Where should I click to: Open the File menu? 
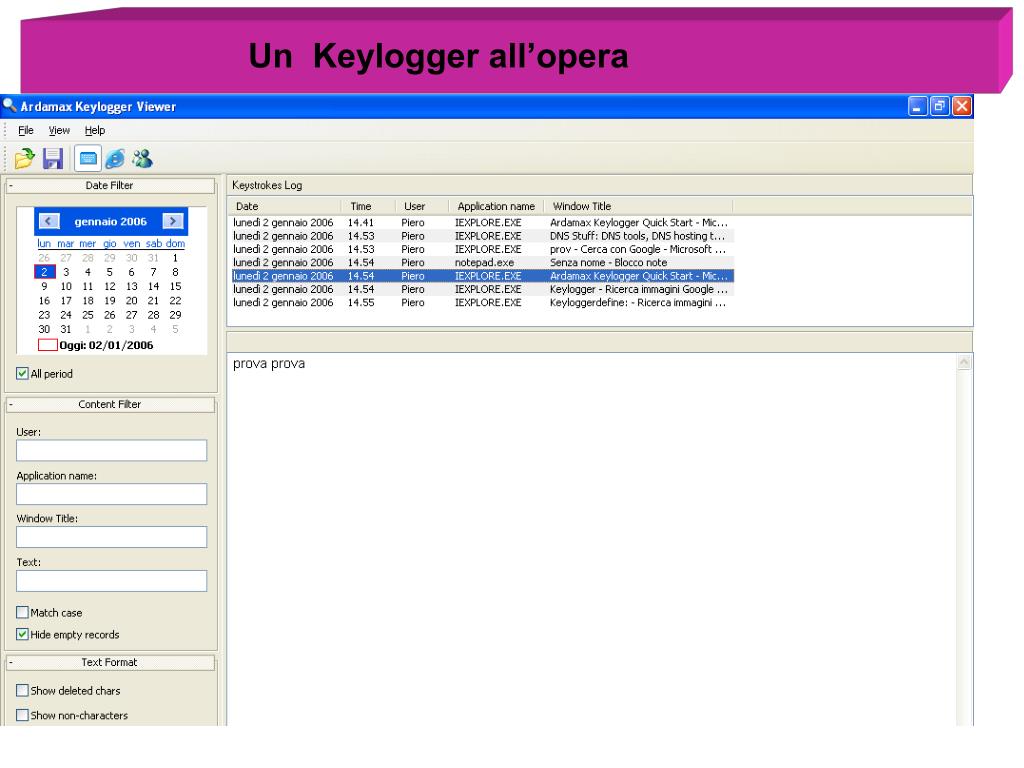[x=26, y=130]
